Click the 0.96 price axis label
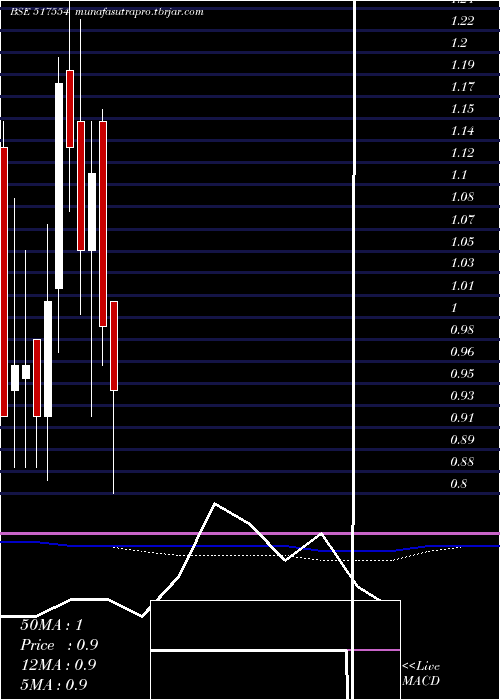Viewport: 500px width, 700px height. pos(462,351)
